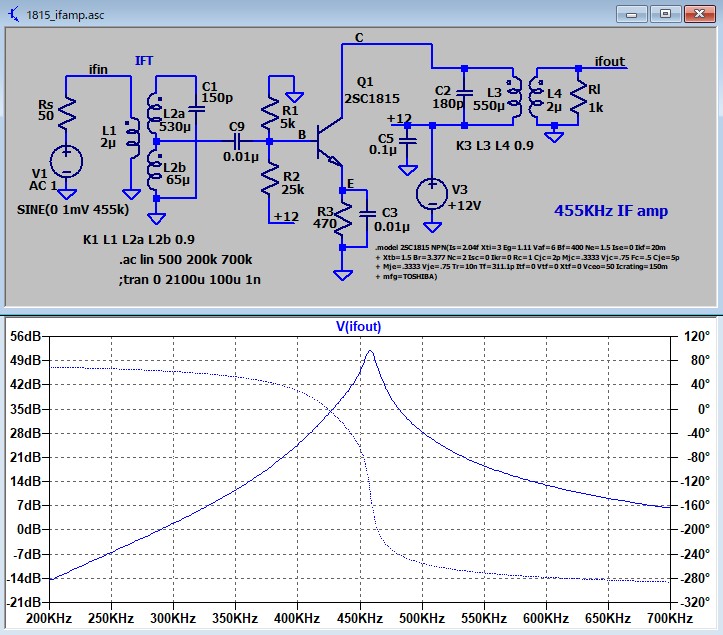
Task: Select emitter resistor R3 470
Action: 342,221
